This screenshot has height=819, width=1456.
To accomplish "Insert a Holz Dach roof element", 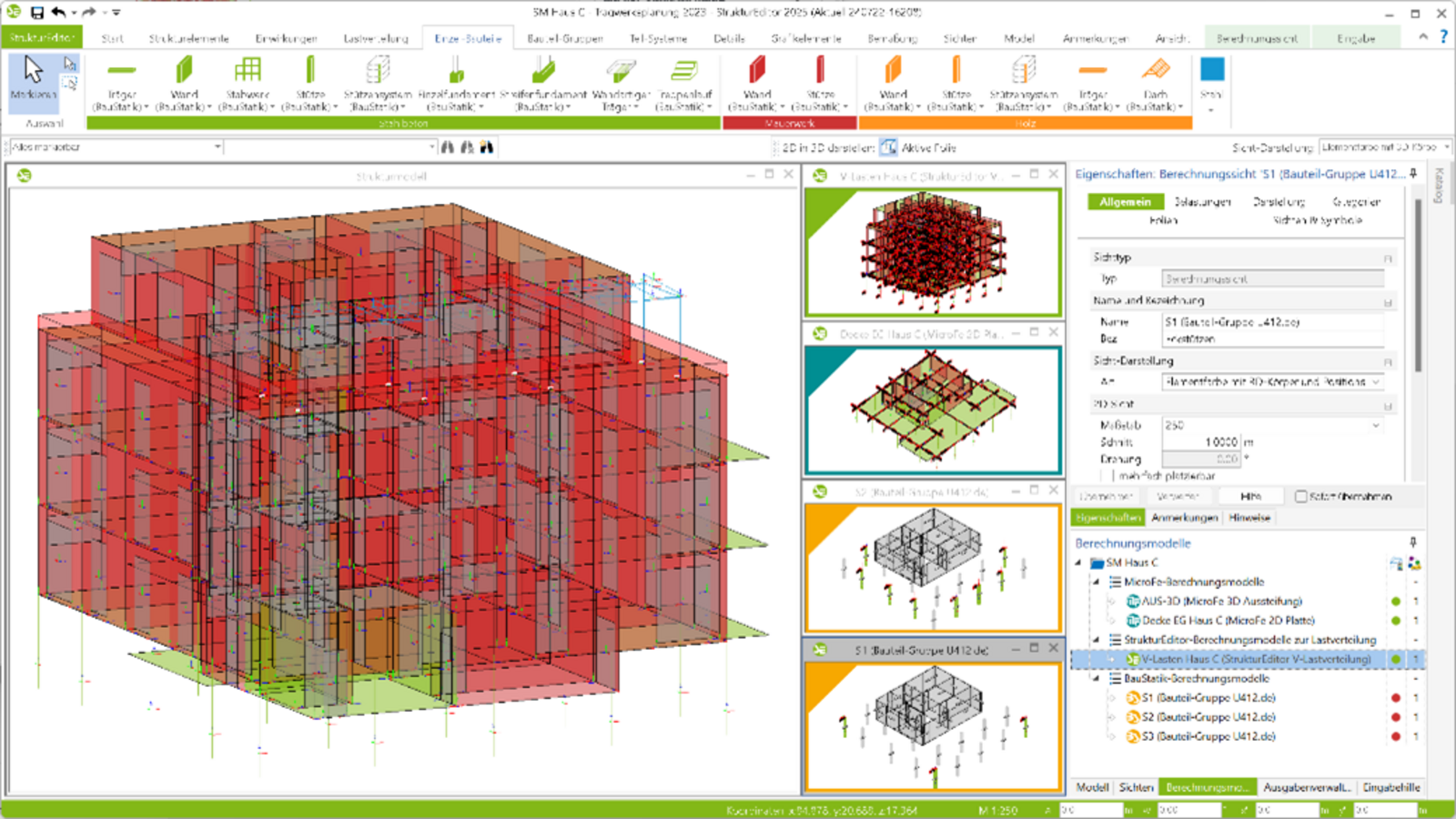I will (x=1156, y=83).
